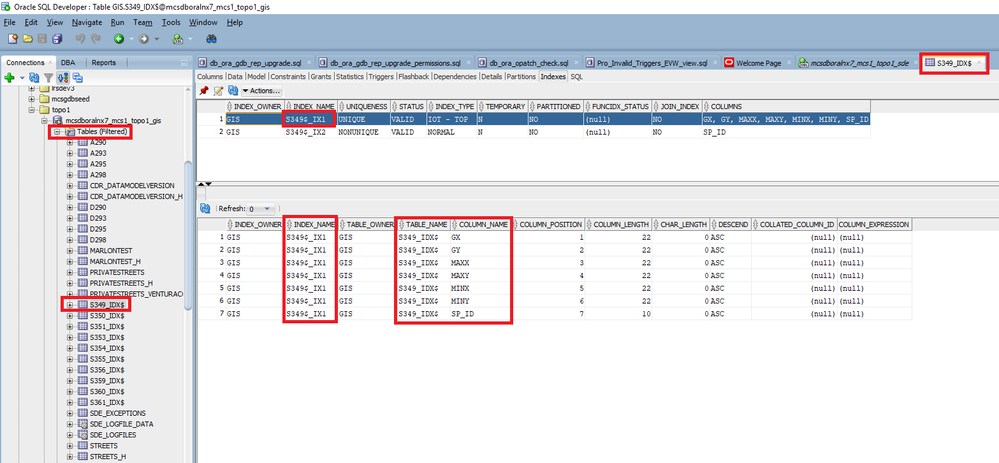
Task: Click the Save All toolbar icon
Action: pyautogui.click(x=57, y=39)
